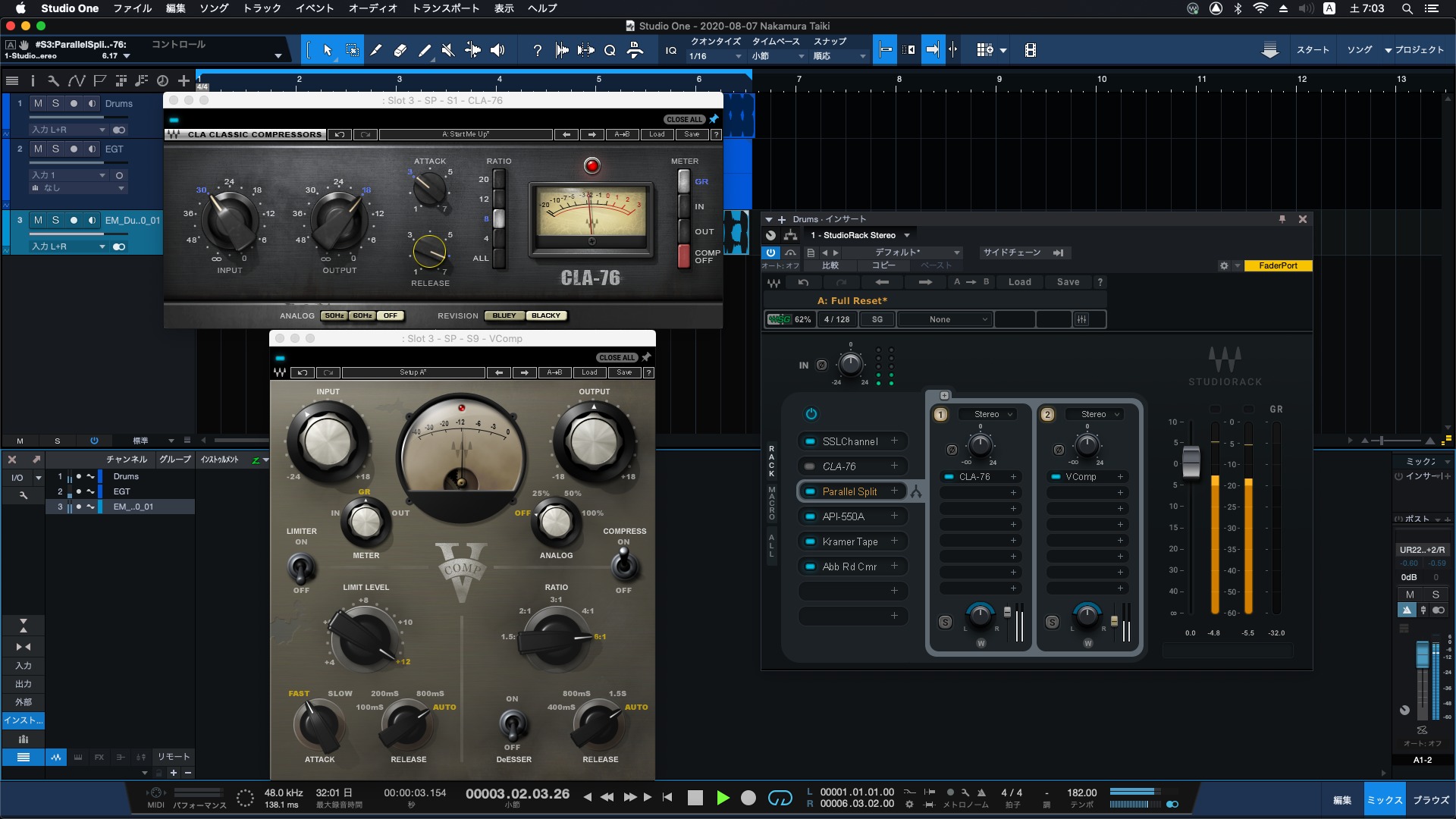Click Return to zero transport button
Screen dimensions: 1456x819
click(x=667, y=797)
